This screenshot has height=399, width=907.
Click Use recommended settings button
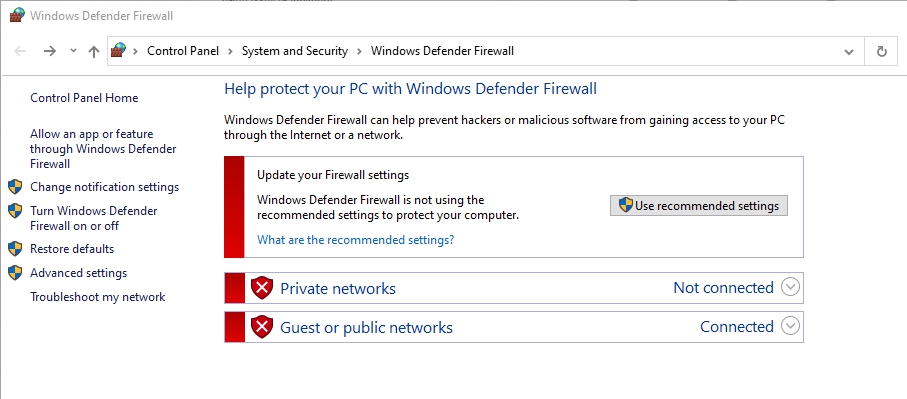[699, 205]
